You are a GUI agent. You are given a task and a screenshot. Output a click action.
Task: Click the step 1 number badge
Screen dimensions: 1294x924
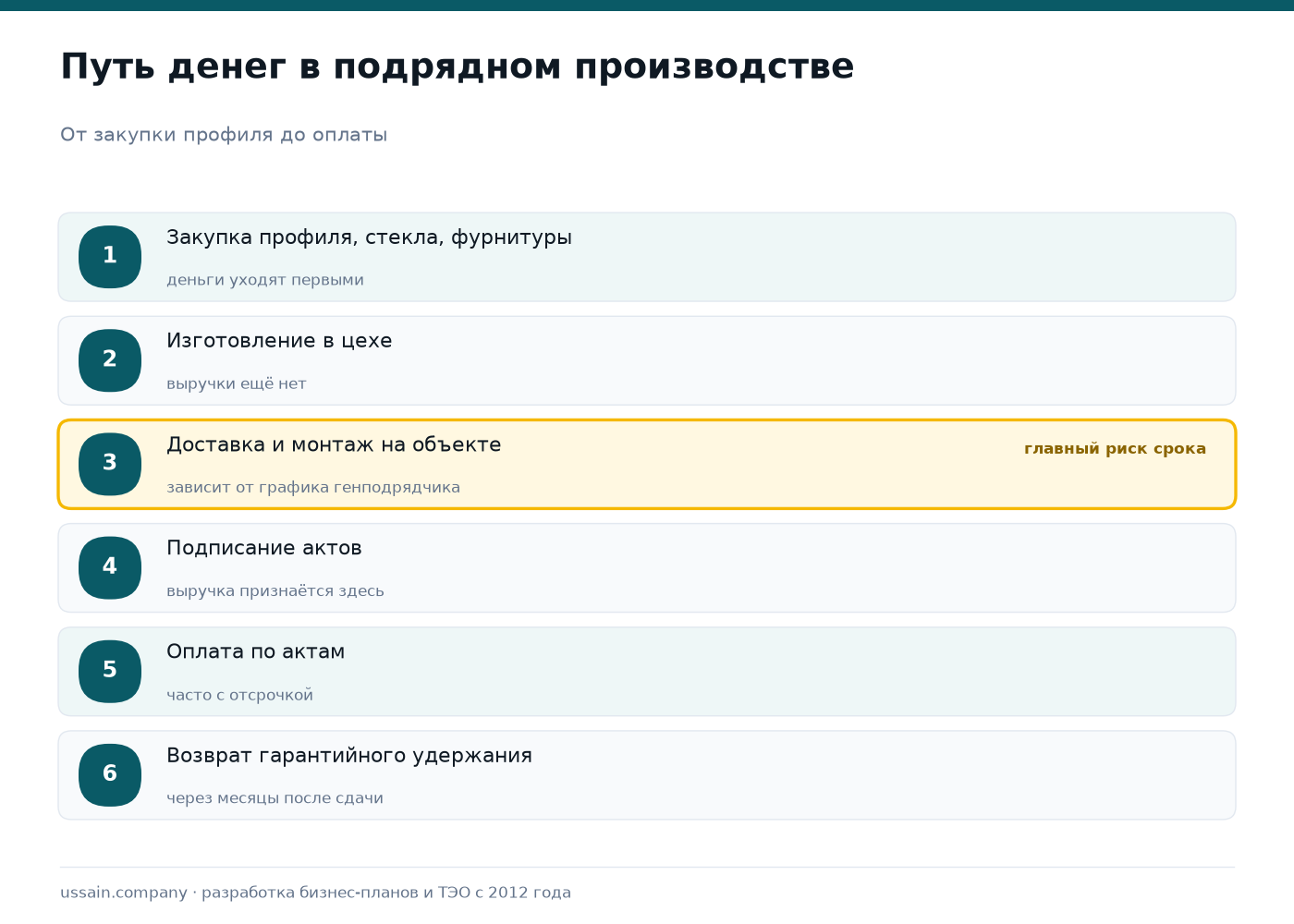(110, 257)
